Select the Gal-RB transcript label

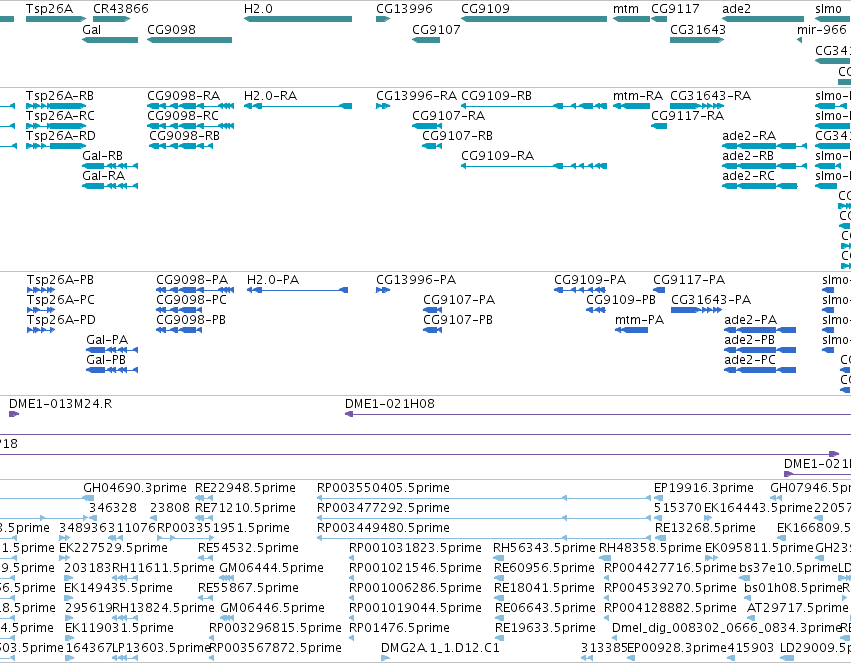103,156
